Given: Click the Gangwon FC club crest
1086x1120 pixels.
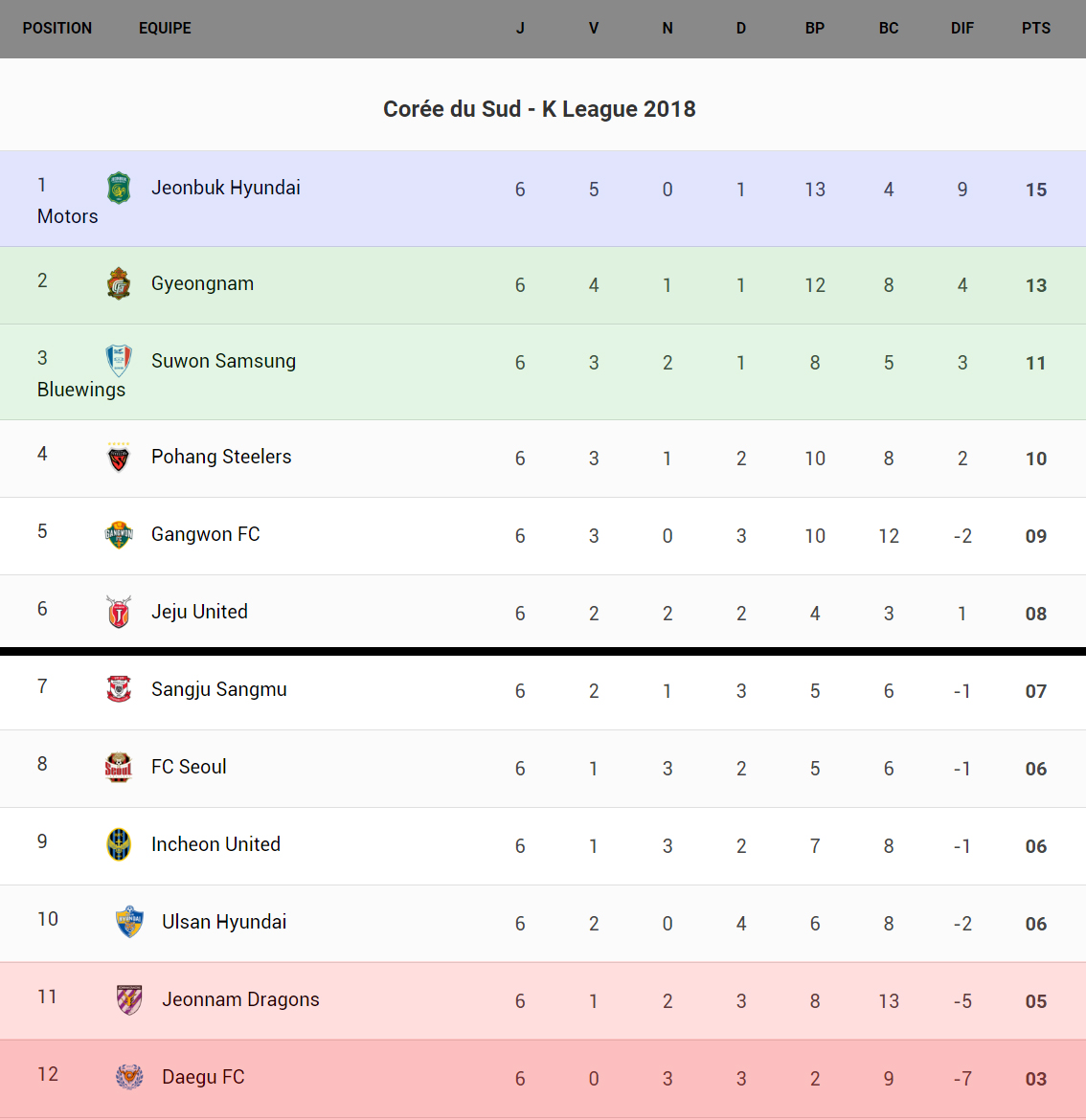Looking at the screenshot, I should pyautogui.click(x=119, y=534).
